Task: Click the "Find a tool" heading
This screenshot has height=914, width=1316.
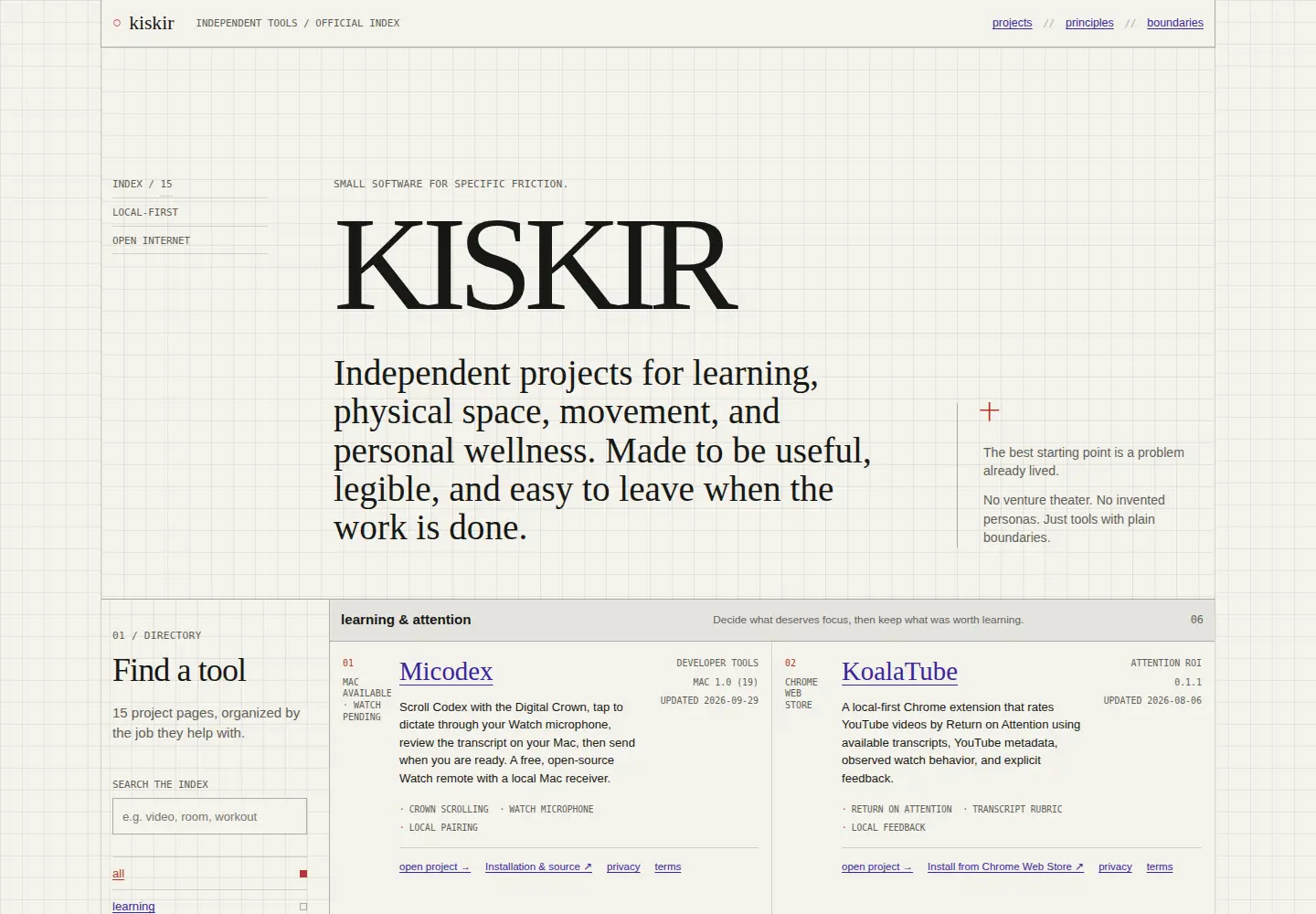Action: click(179, 671)
